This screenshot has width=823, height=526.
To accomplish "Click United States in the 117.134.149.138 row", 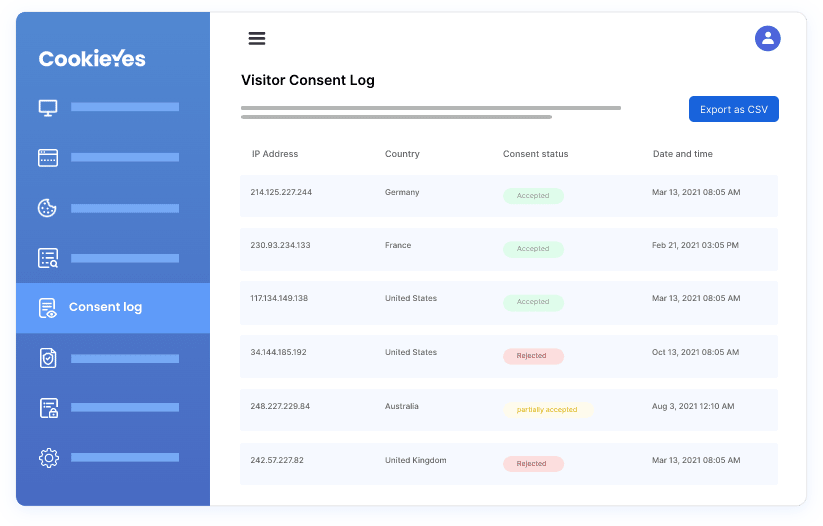I will tap(410, 298).
